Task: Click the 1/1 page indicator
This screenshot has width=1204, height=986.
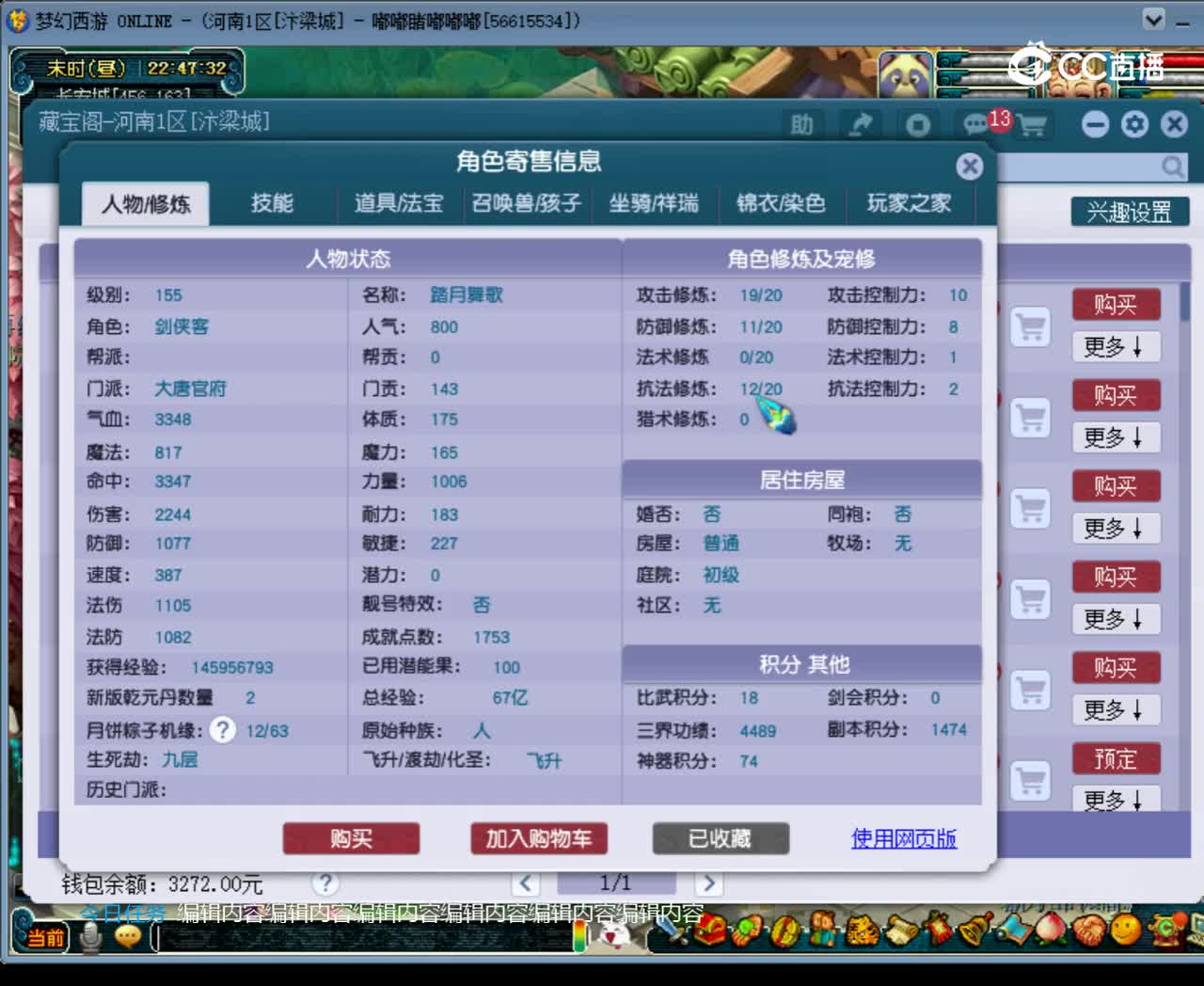Action: (616, 883)
